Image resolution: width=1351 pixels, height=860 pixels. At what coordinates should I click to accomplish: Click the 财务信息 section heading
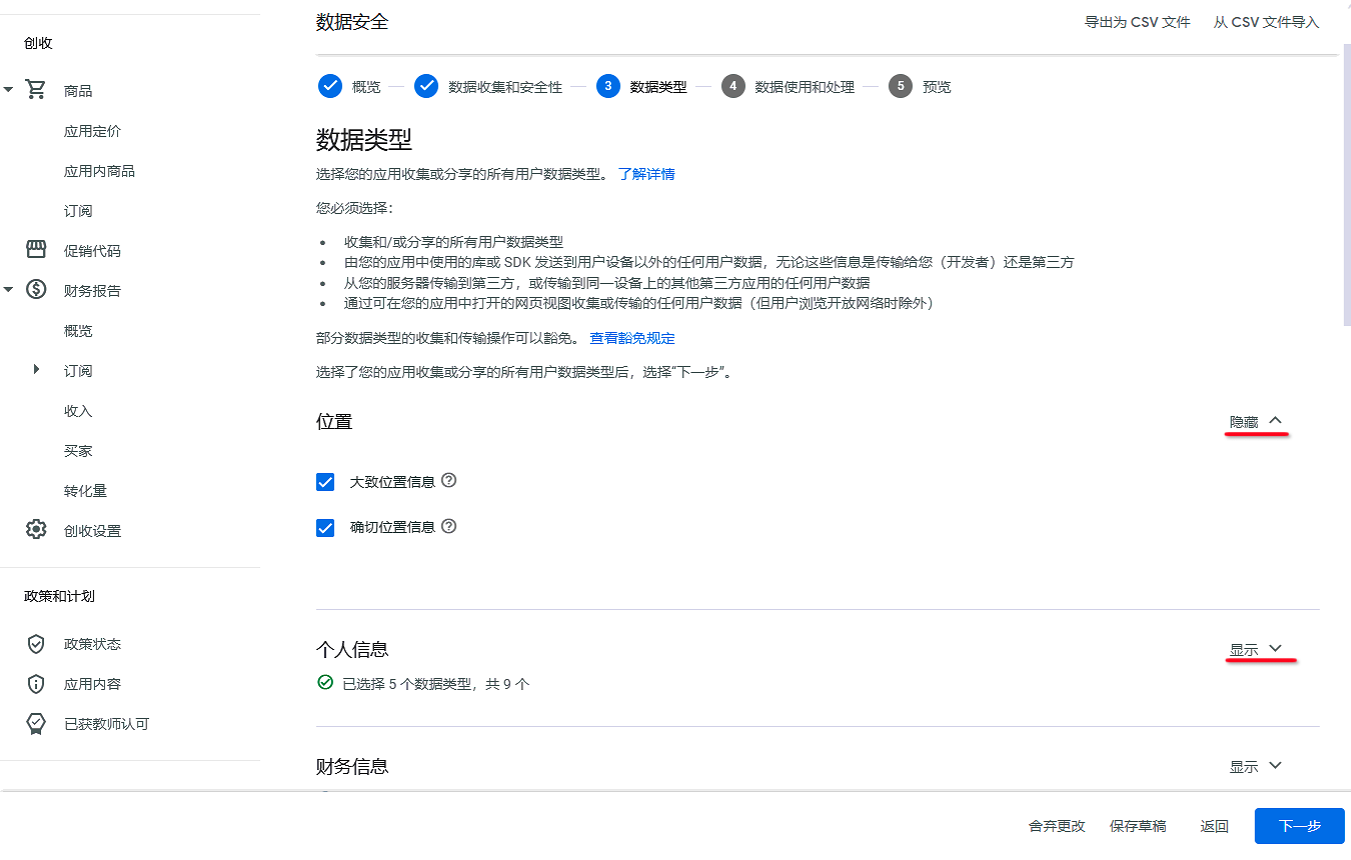[x=352, y=766]
